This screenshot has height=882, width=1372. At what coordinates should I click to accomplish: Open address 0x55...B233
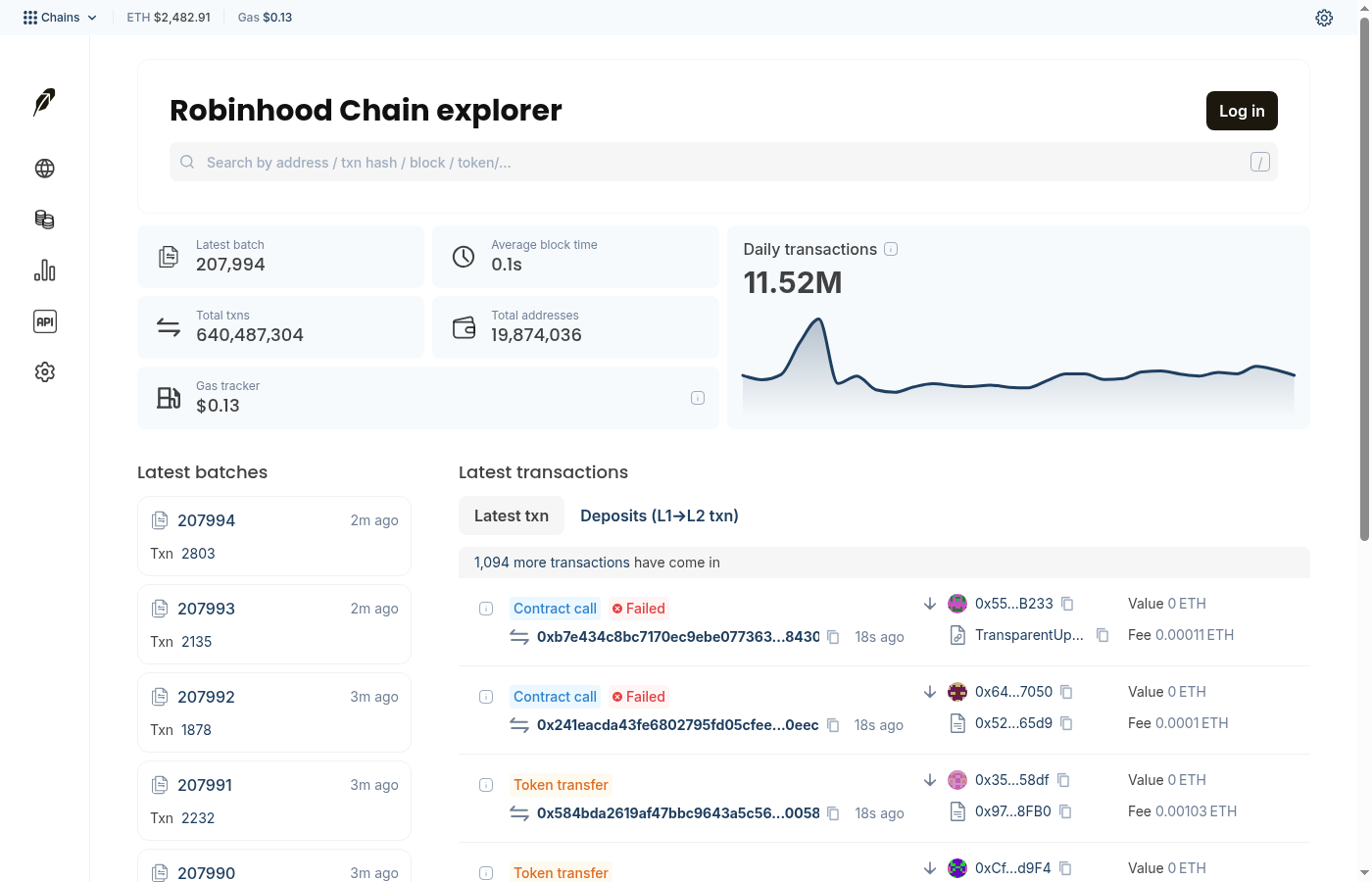click(x=1014, y=604)
